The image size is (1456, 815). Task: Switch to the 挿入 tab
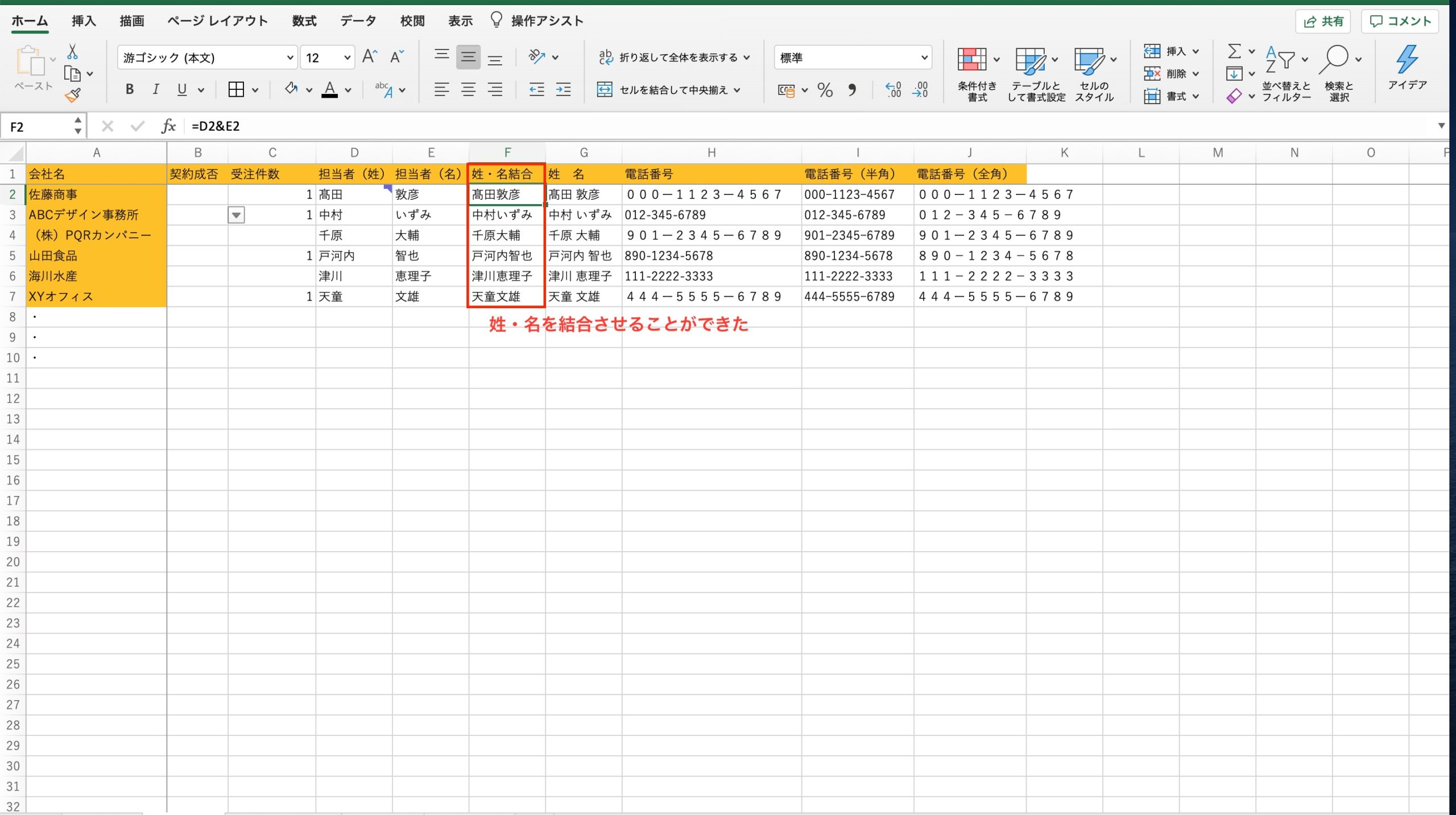pyautogui.click(x=84, y=21)
